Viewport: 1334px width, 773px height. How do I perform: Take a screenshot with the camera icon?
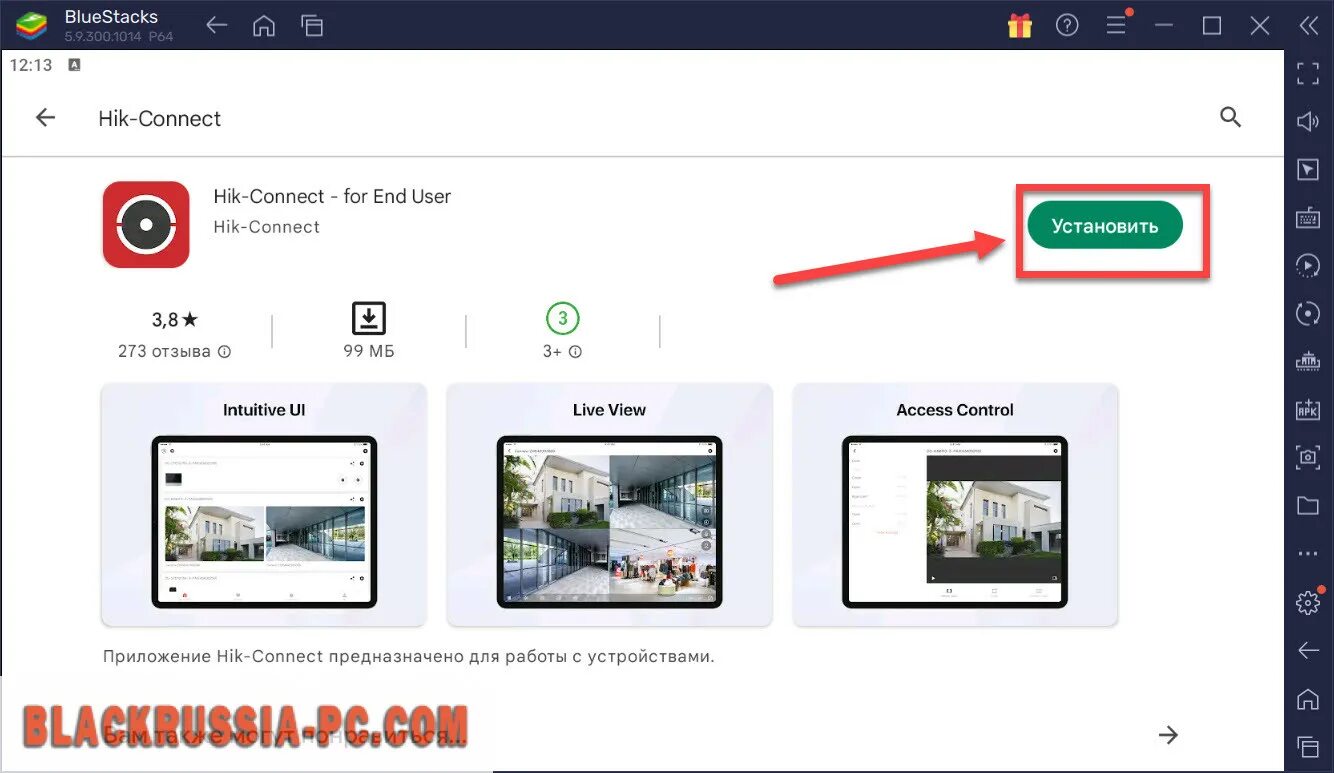click(1308, 457)
